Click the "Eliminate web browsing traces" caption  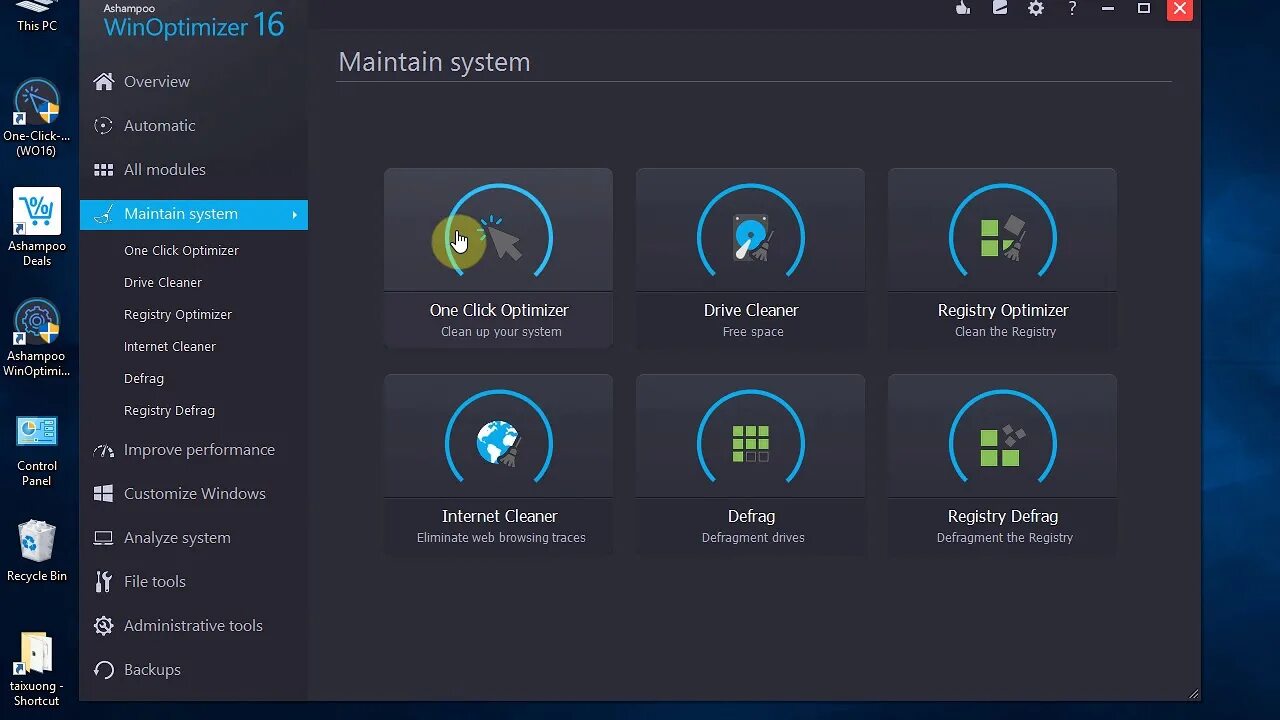[501, 538]
